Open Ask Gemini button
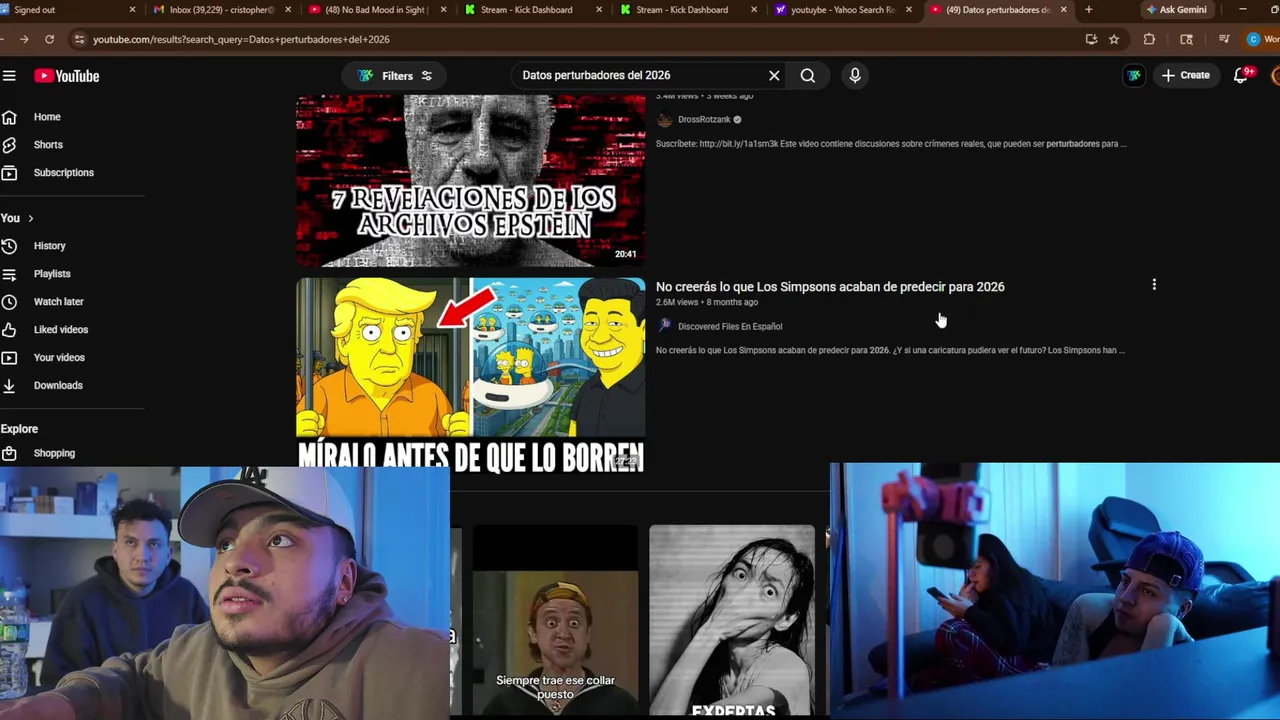This screenshot has height=720, width=1280. pos(1176,10)
